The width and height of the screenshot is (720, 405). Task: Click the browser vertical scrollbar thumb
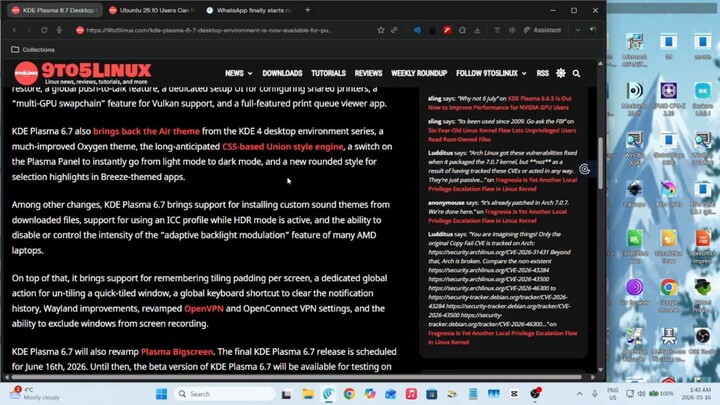point(600,163)
